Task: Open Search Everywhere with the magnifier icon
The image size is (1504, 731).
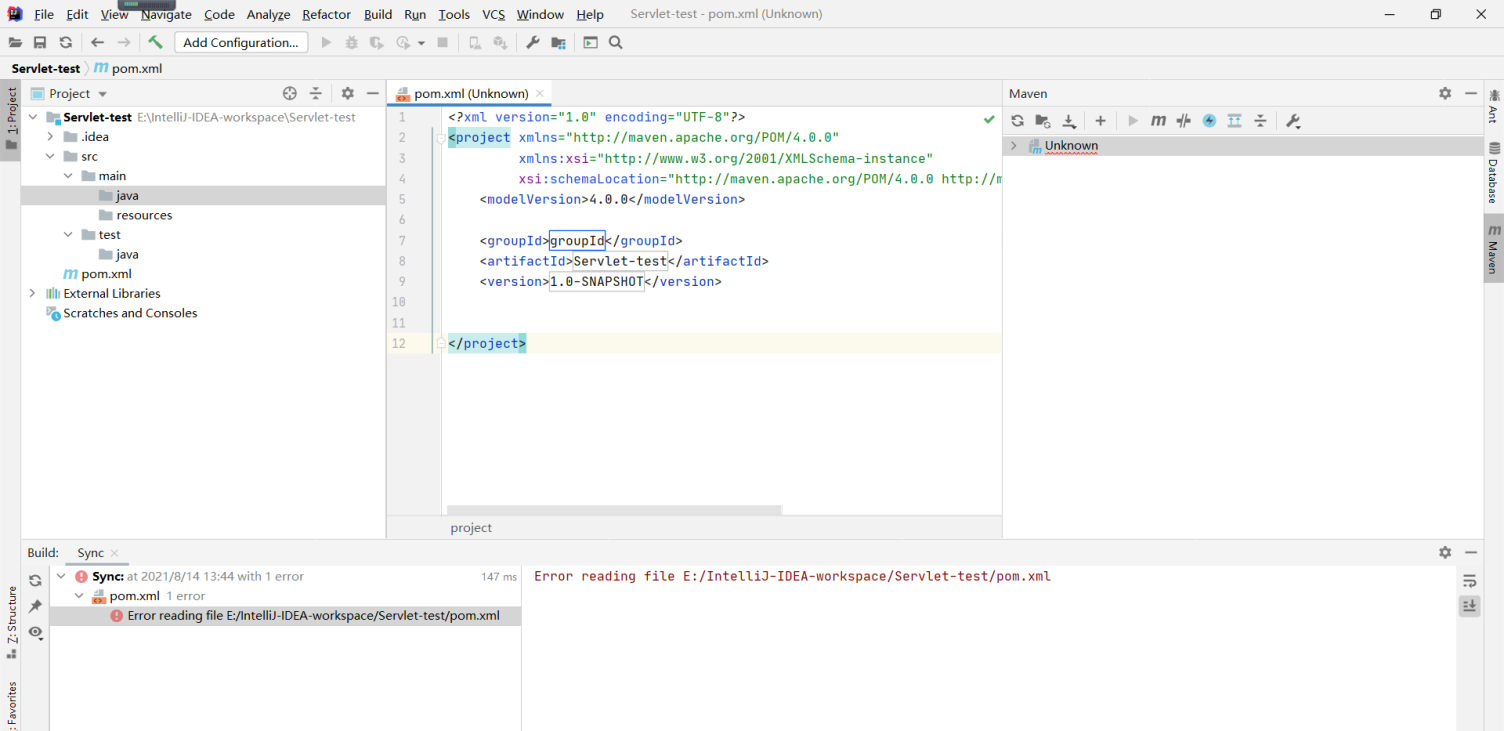Action: click(x=616, y=42)
